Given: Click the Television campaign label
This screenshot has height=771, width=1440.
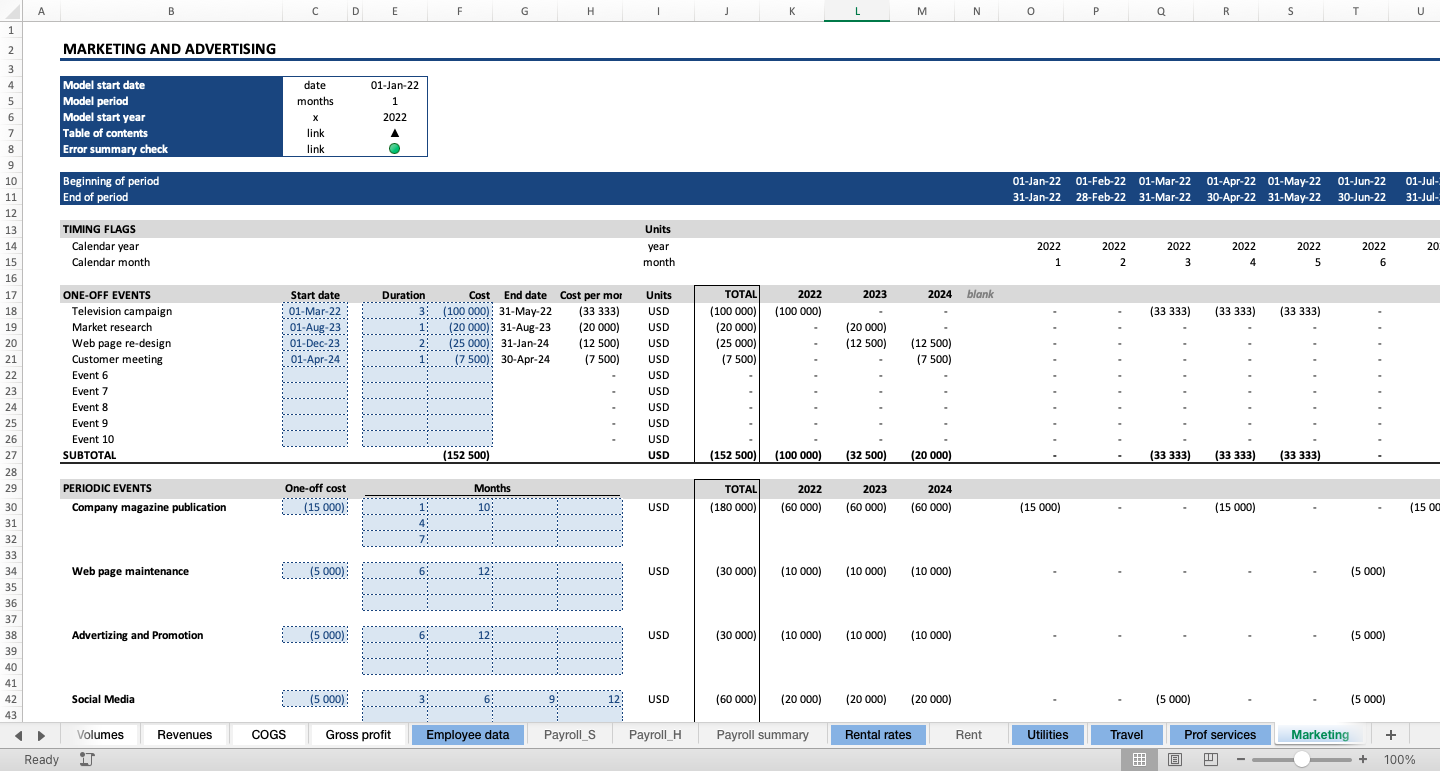Looking at the screenshot, I should coord(122,311).
